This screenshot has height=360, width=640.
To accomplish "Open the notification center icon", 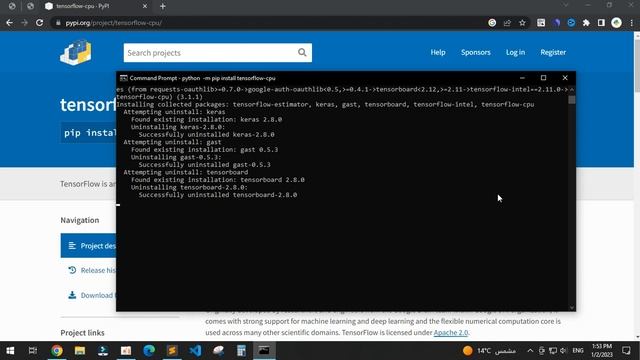I will pyautogui.click(x=626, y=351).
